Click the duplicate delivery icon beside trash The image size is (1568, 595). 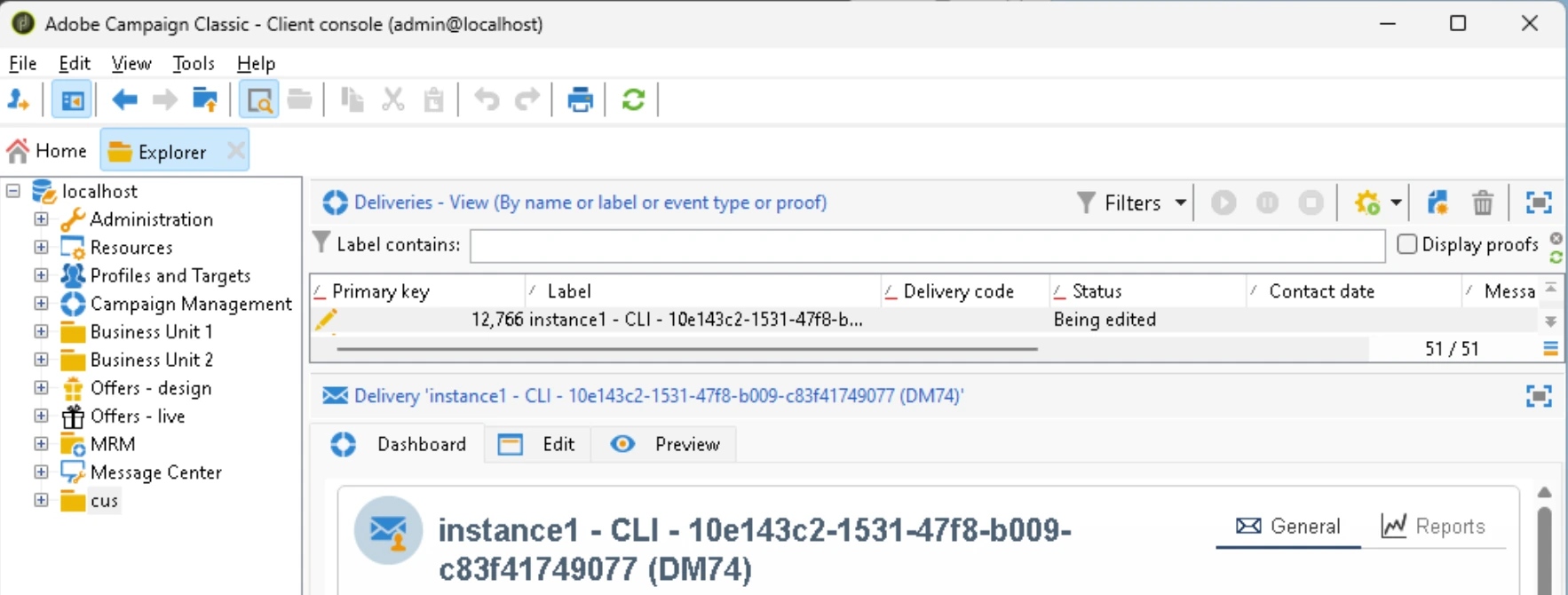click(x=1437, y=202)
